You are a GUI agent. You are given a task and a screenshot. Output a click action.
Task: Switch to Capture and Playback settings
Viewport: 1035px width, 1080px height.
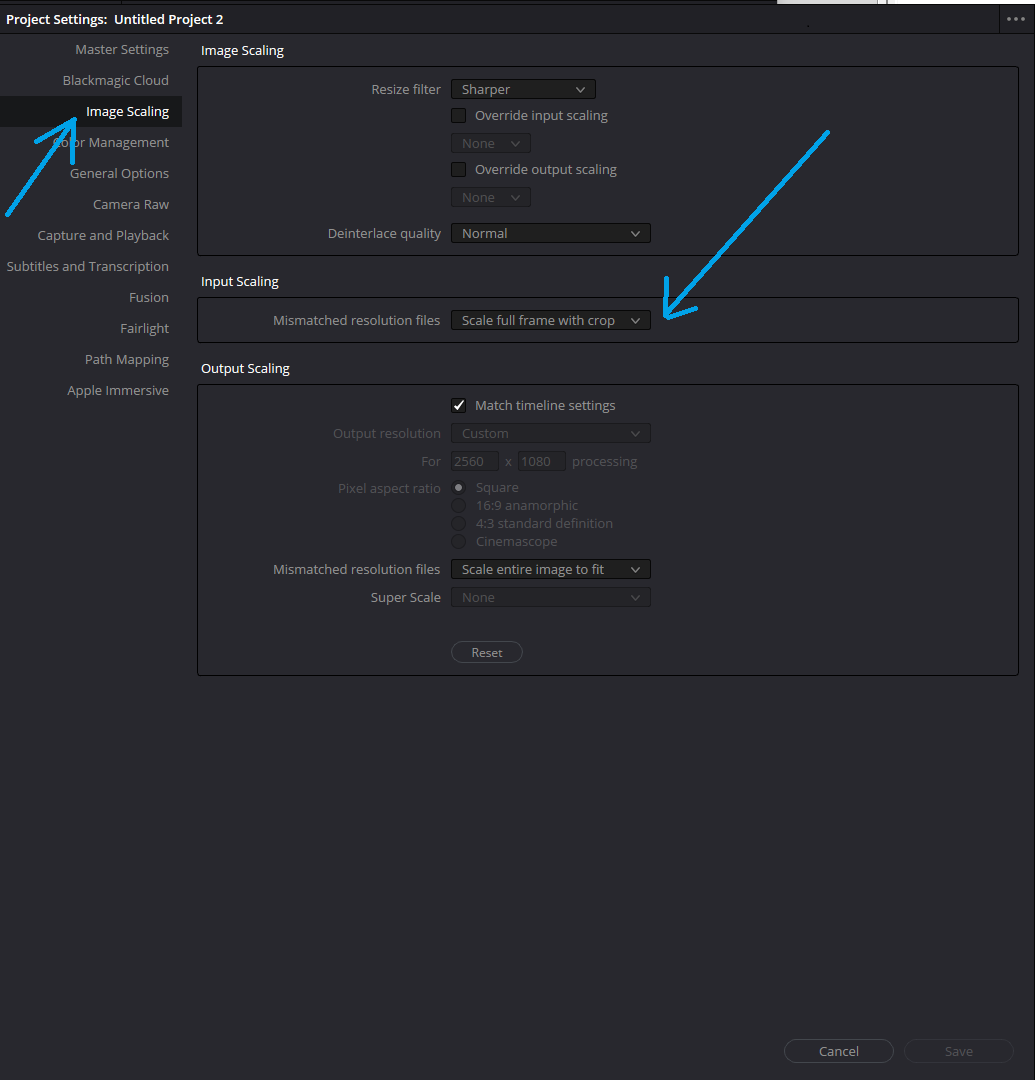103,236
